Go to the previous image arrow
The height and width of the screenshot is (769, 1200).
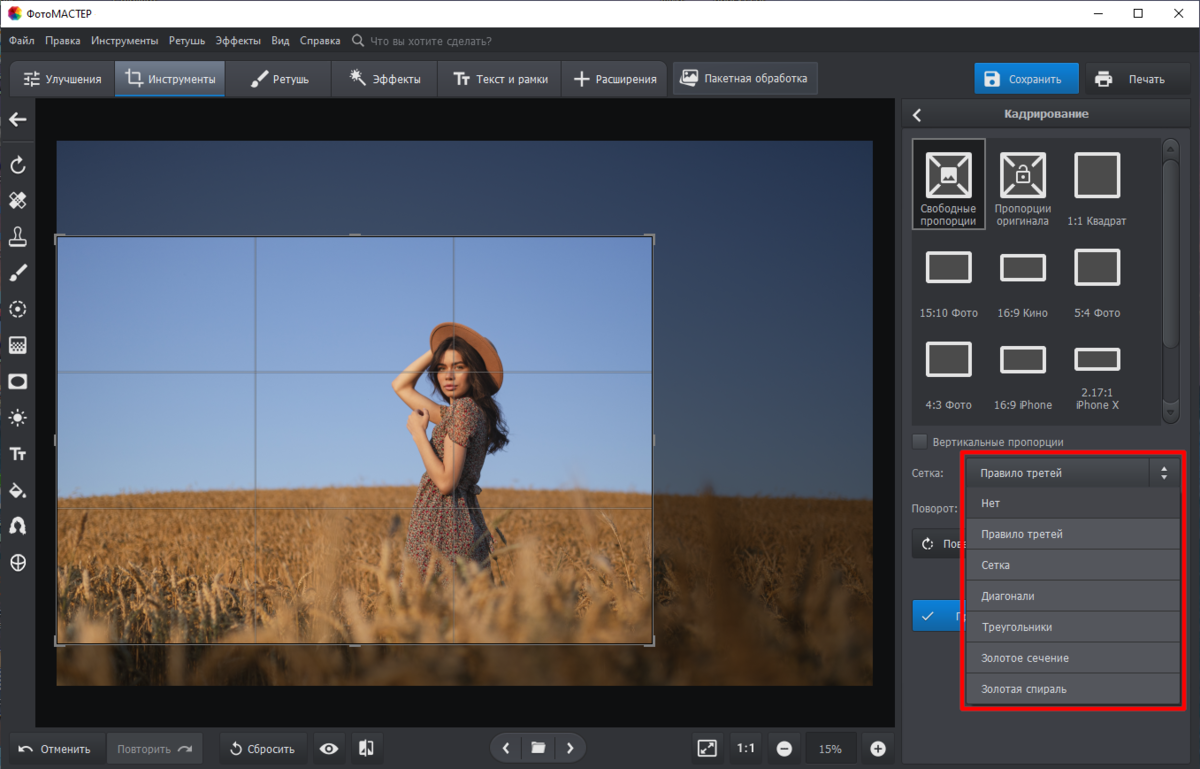tap(506, 748)
